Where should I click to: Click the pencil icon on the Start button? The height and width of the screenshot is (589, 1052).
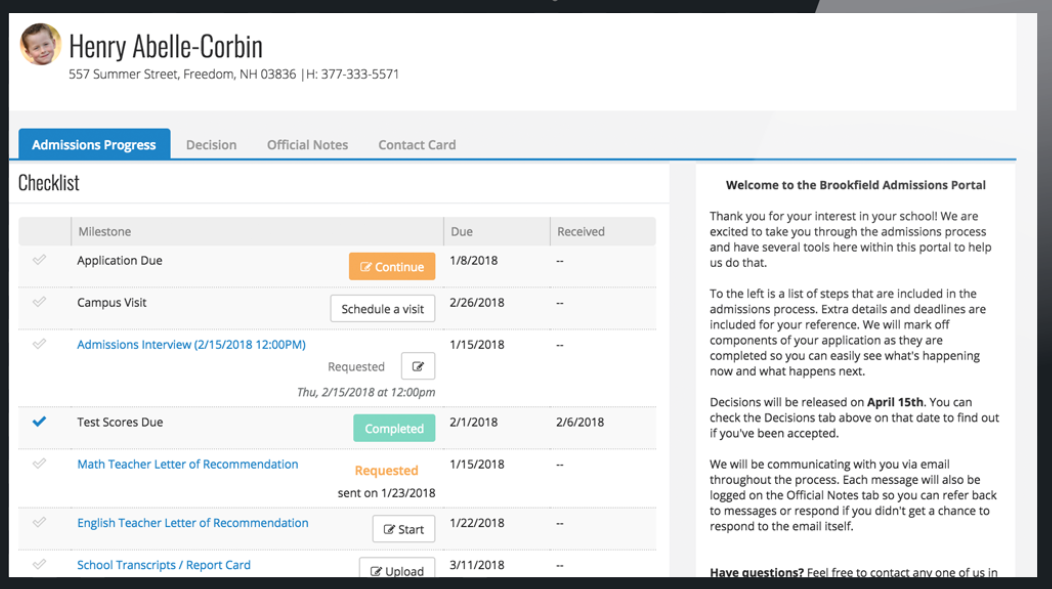(390, 529)
